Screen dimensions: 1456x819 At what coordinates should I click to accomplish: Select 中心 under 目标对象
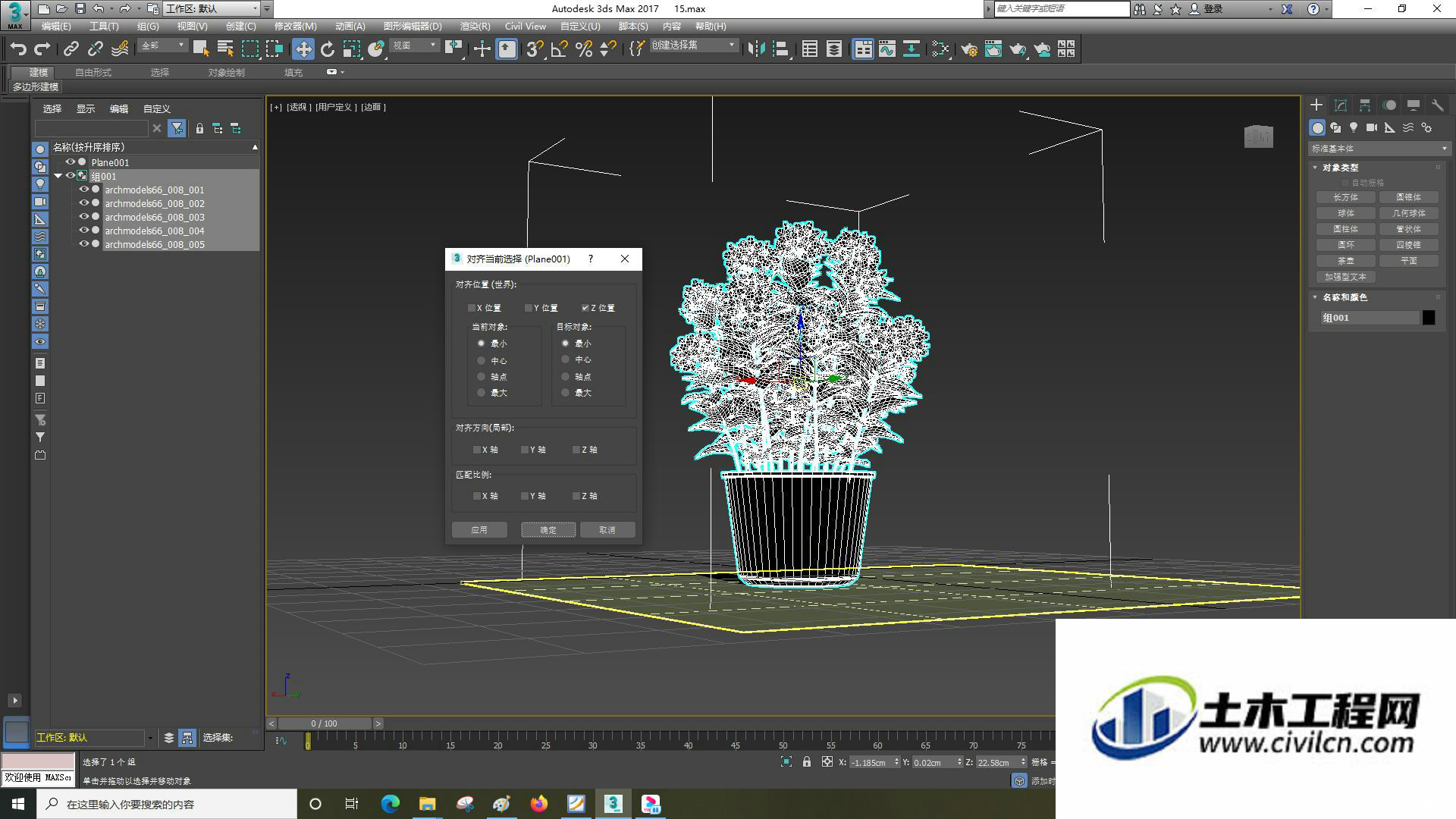click(565, 359)
